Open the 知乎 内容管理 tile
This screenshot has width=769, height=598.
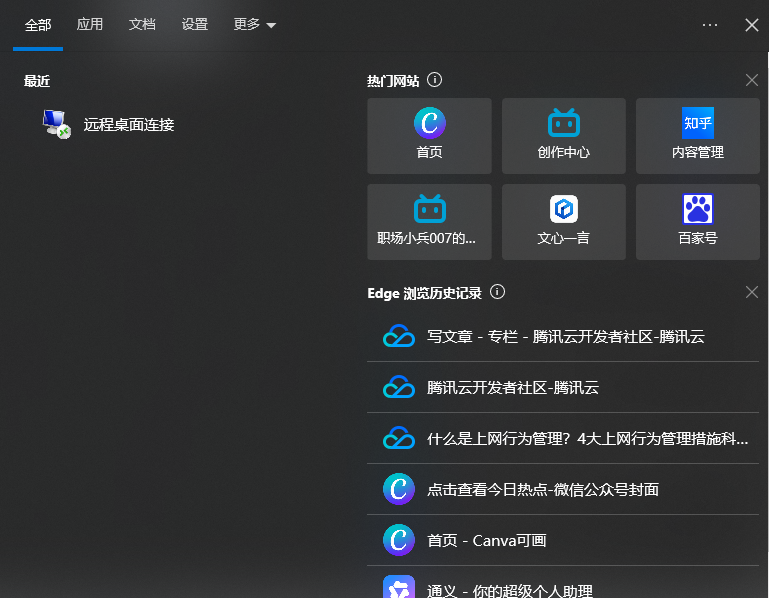(x=697, y=136)
